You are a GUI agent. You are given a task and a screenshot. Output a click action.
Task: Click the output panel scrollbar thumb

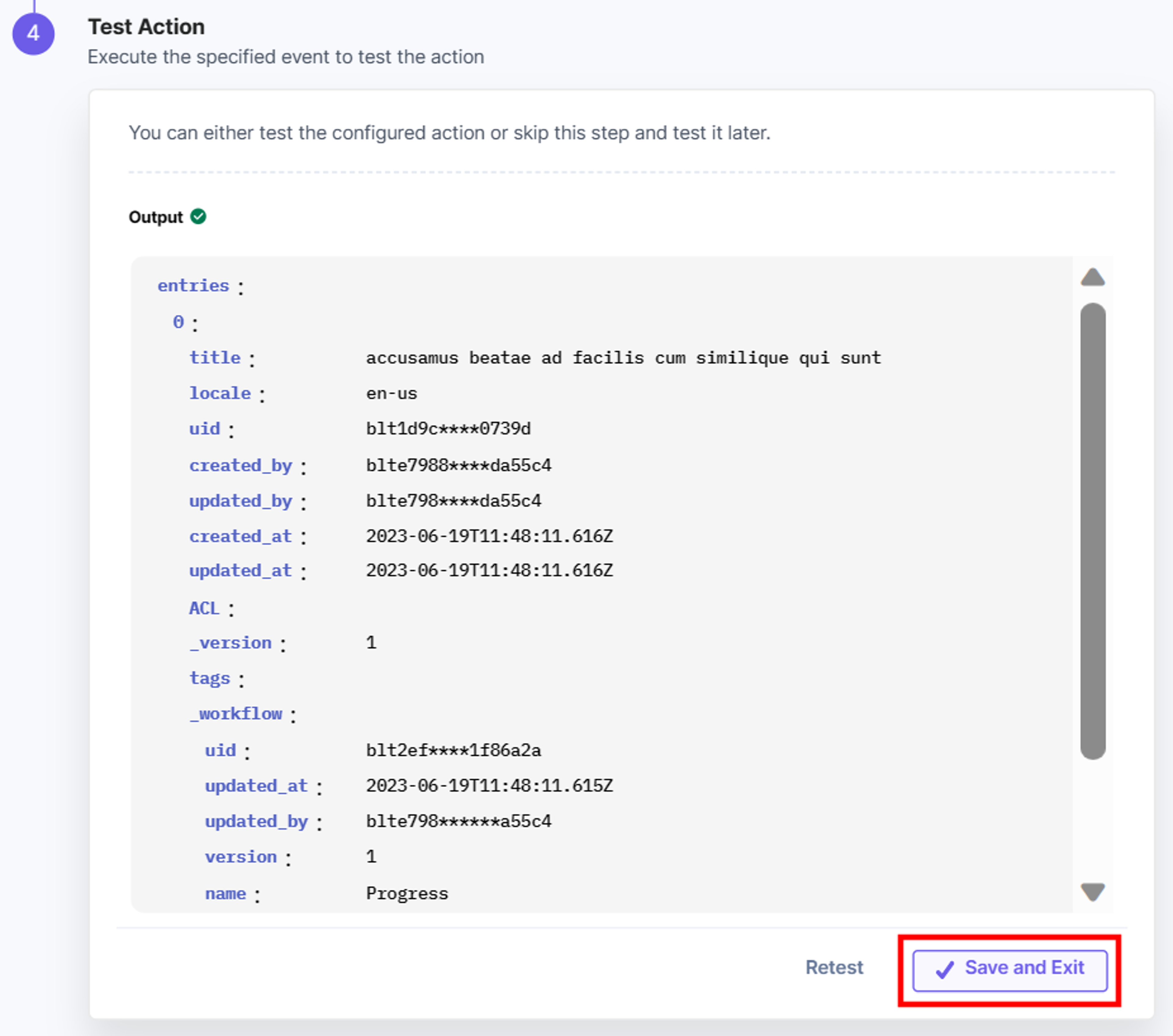pos(1092,531)
